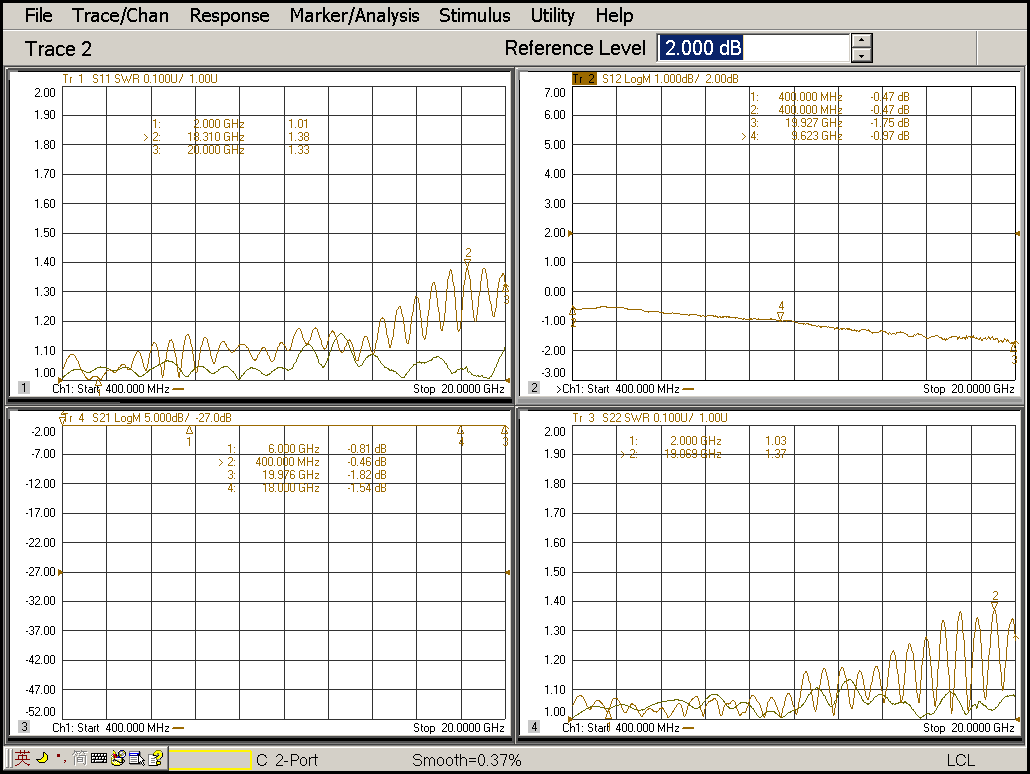The width and height of the screenshot is (1030, 774).
Task: Click marker 1 triangle on S21 plot
Action: (x=189, y=430)
